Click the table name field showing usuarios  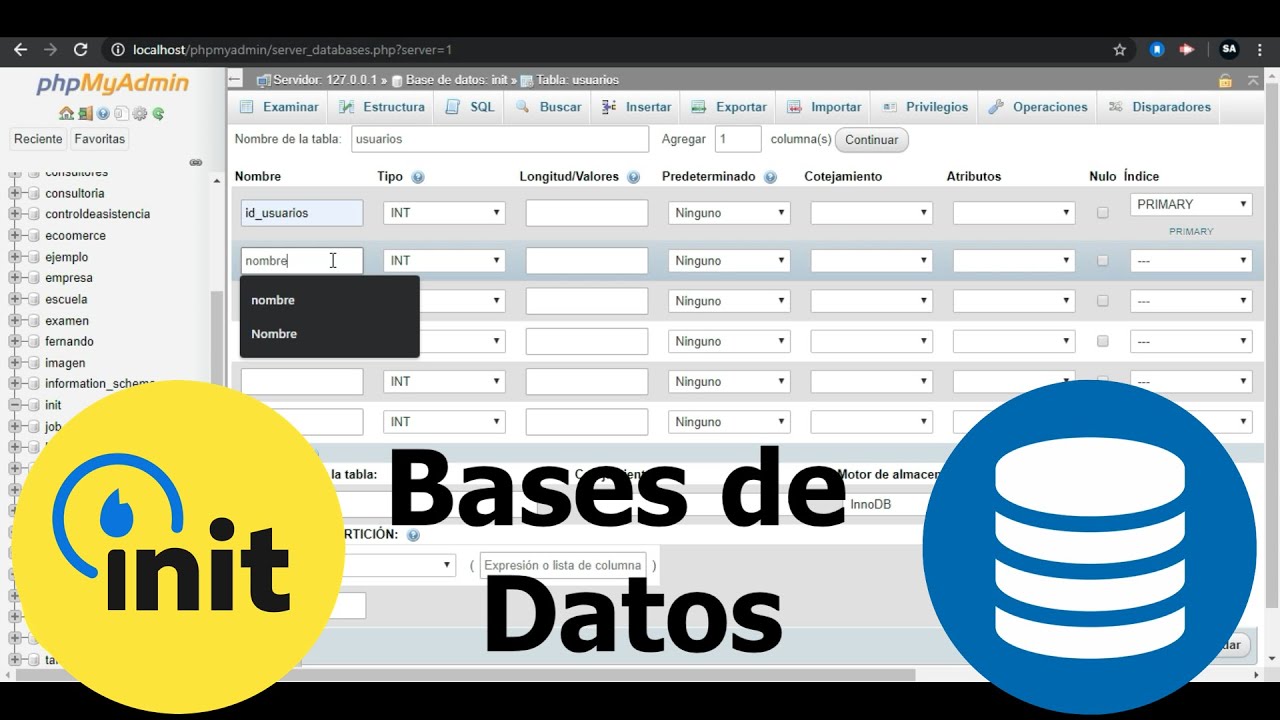click(x=500, y=139)
